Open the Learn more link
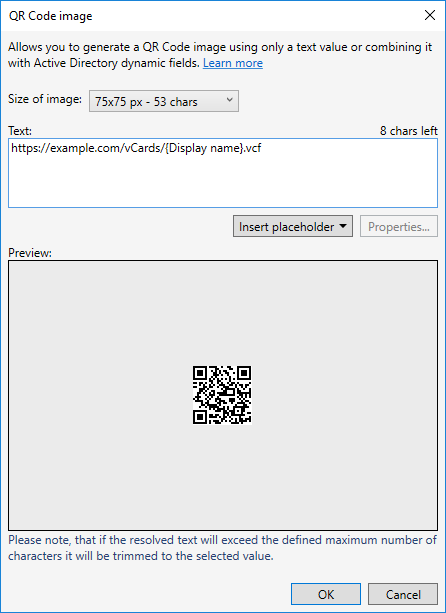 click(233, 63)
